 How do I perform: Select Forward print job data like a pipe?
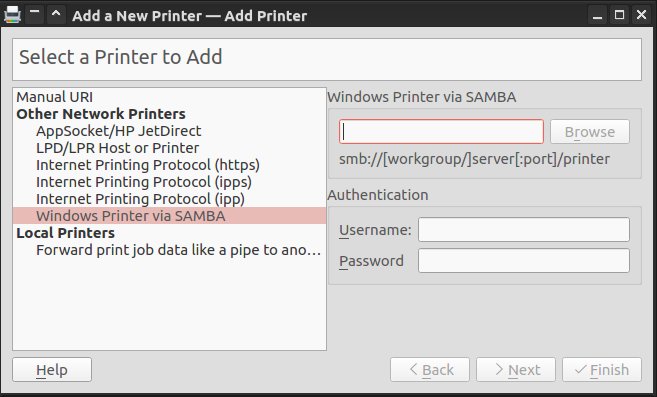(169, 250)
